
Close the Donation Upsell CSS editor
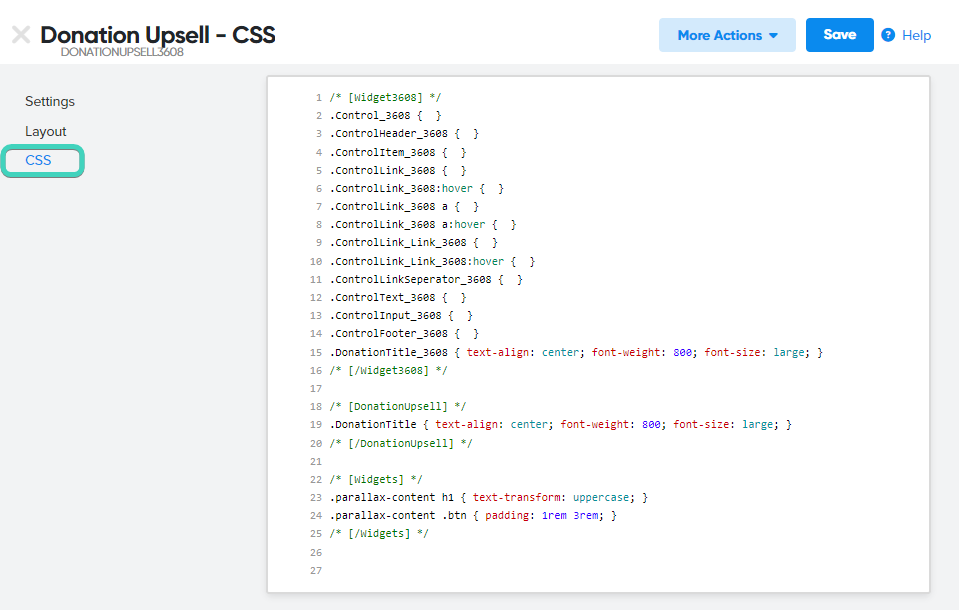coord(21,35)
